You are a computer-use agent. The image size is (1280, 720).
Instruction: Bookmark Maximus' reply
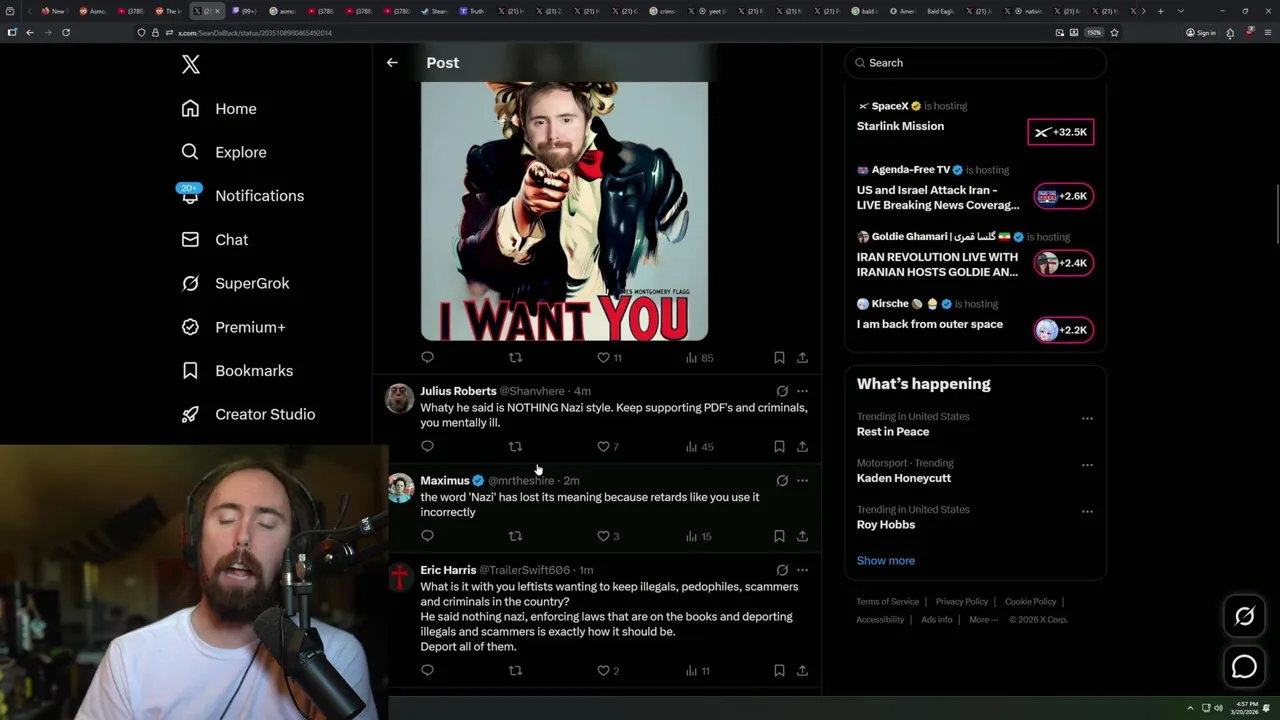(779, 536)
